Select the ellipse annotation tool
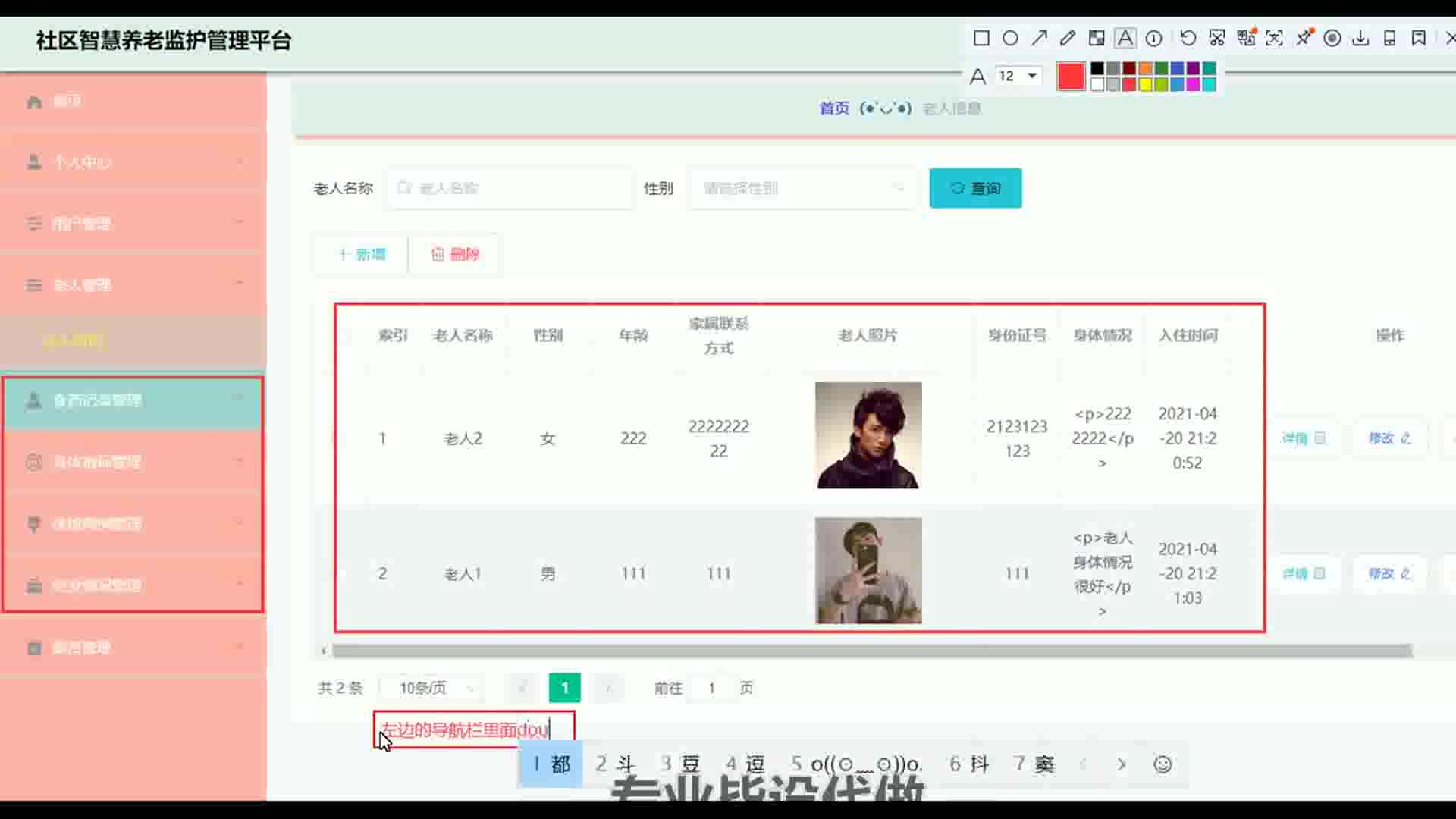This screenshot has width=1456, height=819. pyautogui.click(x=1010, y=39)
